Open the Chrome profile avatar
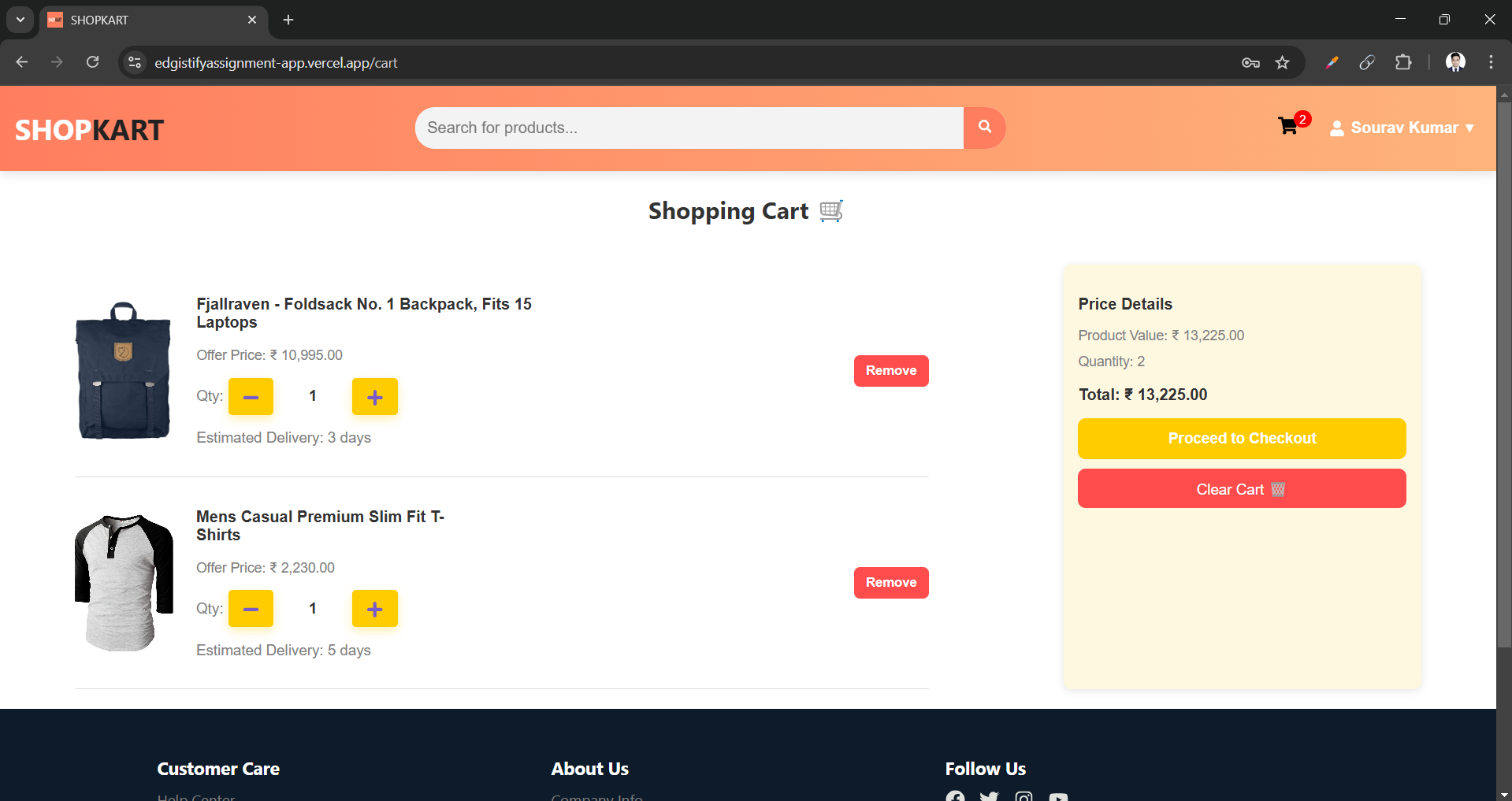The image size is (1512, 801). [1455, 62]
